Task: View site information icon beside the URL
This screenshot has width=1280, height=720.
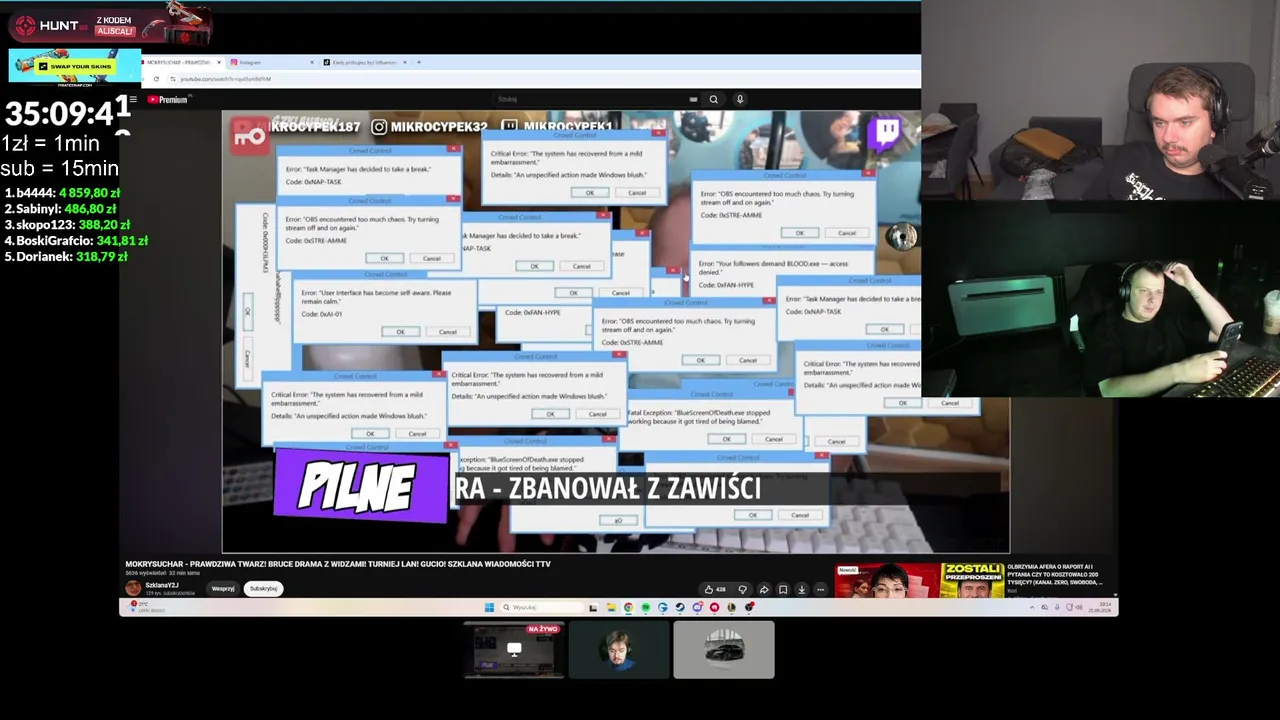Action: click(x=172, y=78)
